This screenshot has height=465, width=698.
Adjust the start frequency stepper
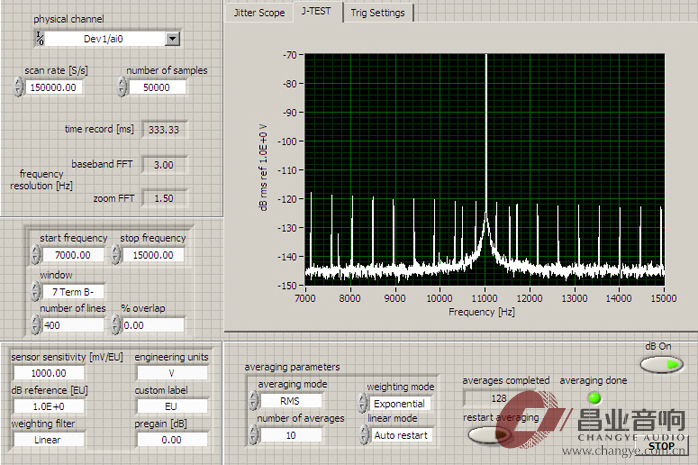(x=36, y=255)
